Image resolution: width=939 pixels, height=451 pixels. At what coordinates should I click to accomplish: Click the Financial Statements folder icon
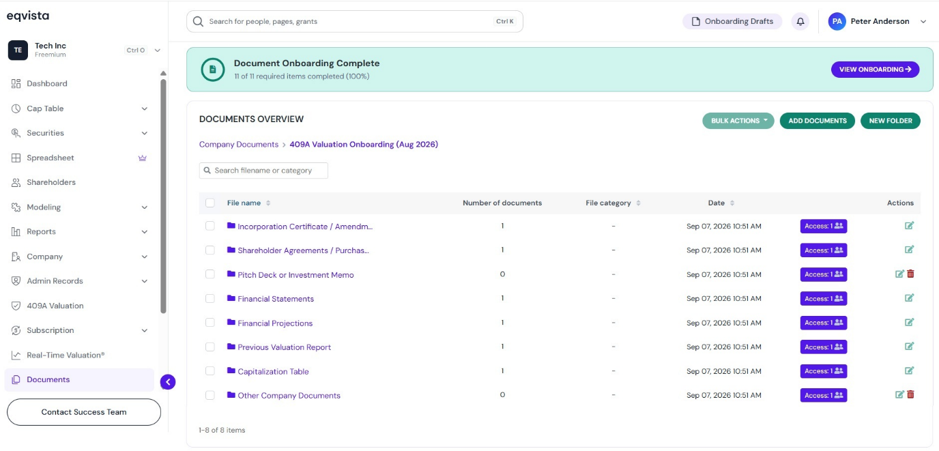pyautogui.click(x=231, y=298)
